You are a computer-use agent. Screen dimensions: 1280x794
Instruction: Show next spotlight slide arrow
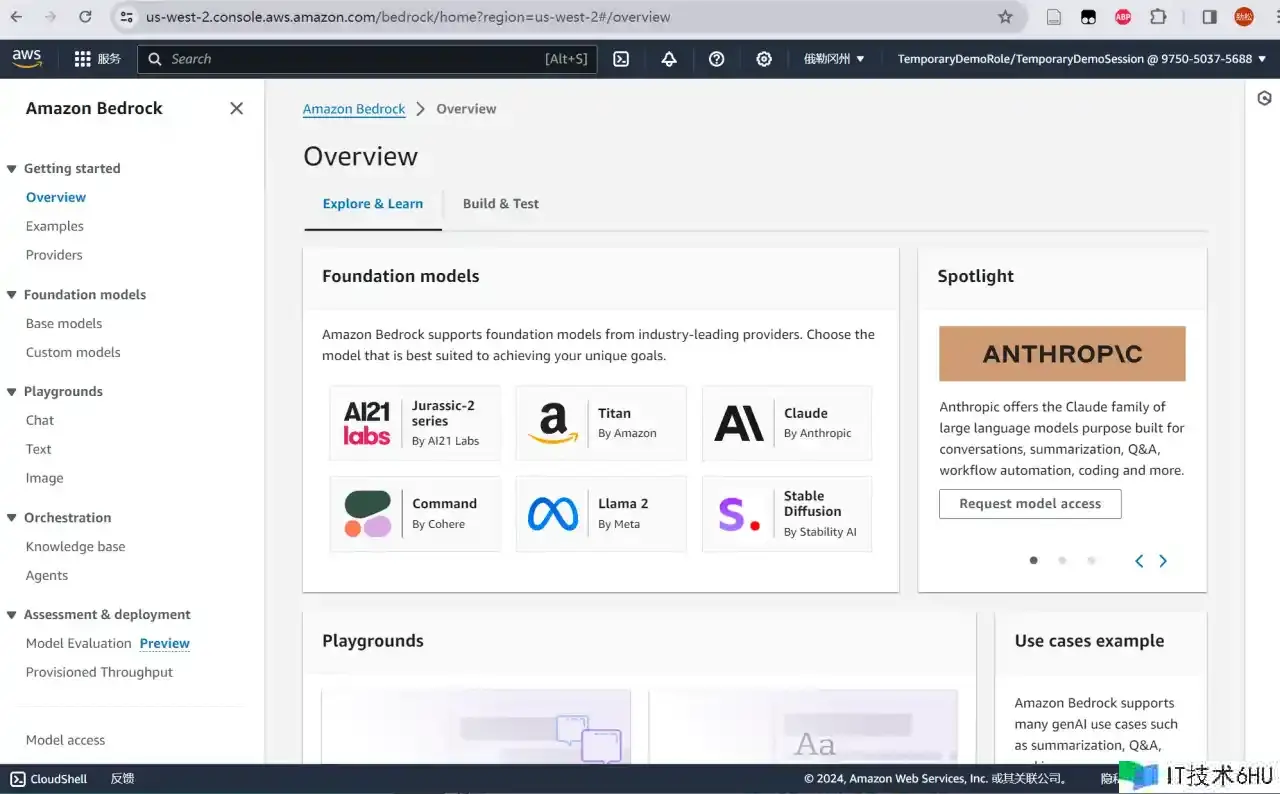click(x=1163, y=561)
